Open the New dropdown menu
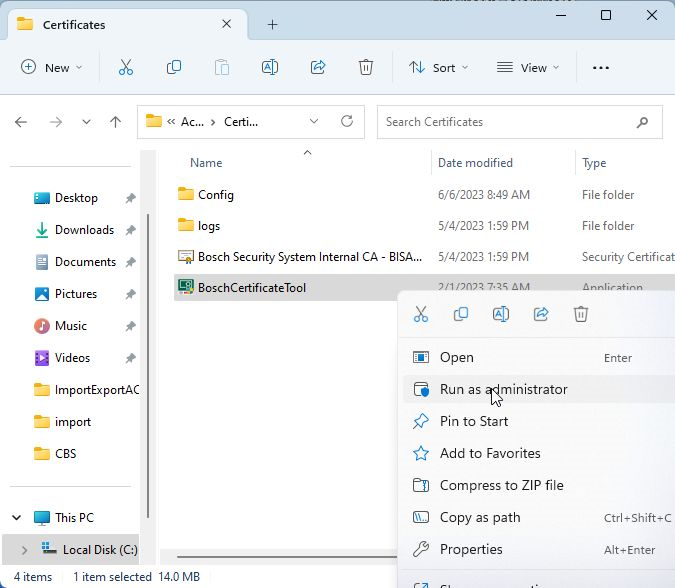 [x=52, y=67]
